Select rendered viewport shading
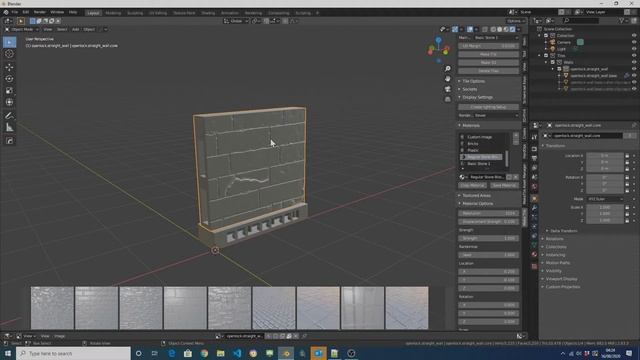Image resolution: width=640 pixels, height=360 pixels. click(512, 29)
